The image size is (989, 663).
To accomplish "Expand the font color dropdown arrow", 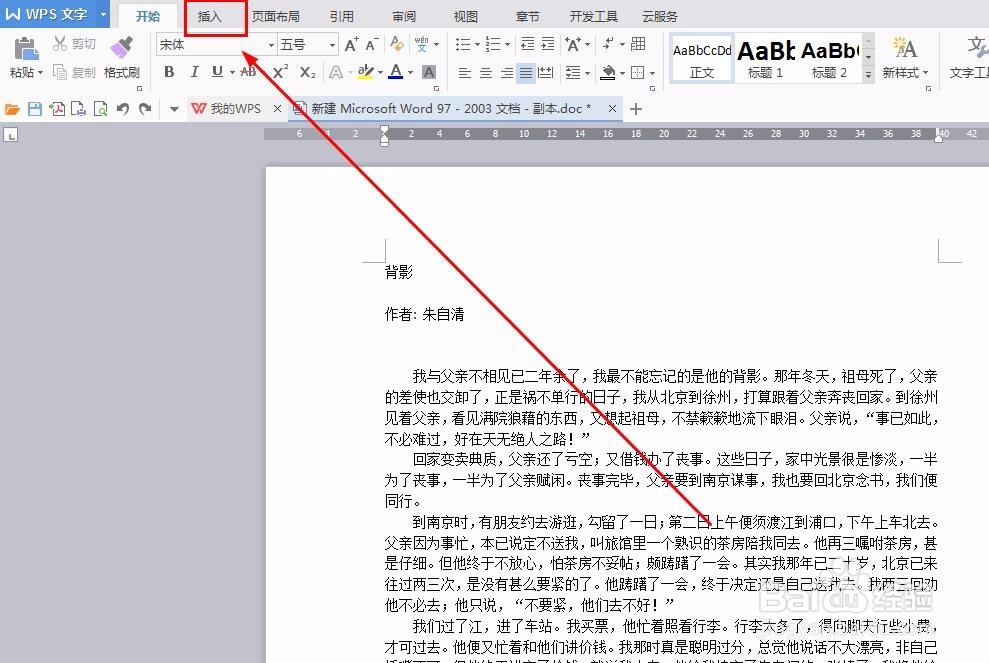I will coord(411,73).
